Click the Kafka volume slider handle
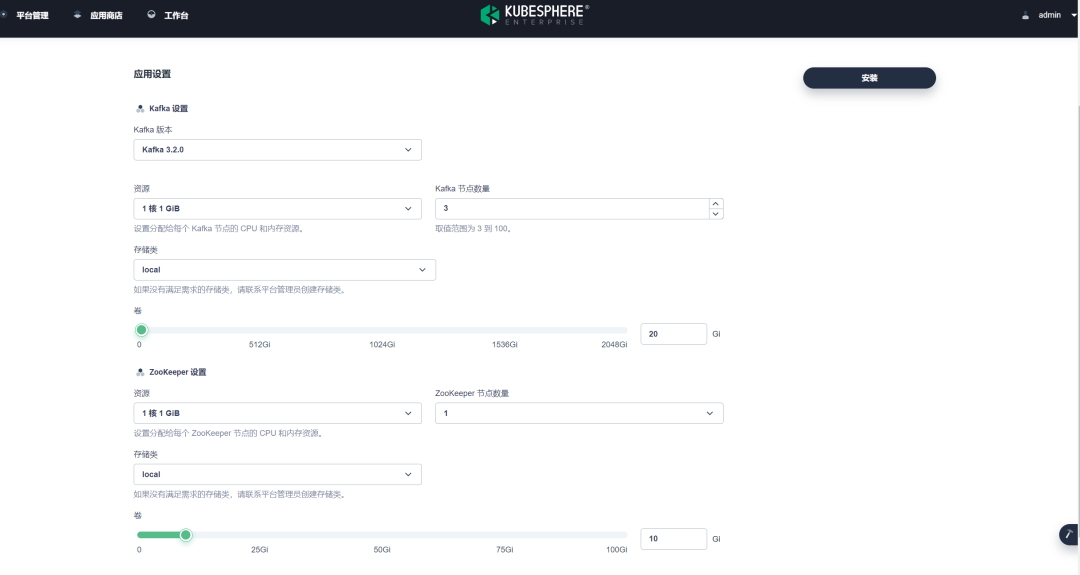Image resolution: width=1080 pixels, height=575 pixels. pyautogui.click(x=141, y=331)
